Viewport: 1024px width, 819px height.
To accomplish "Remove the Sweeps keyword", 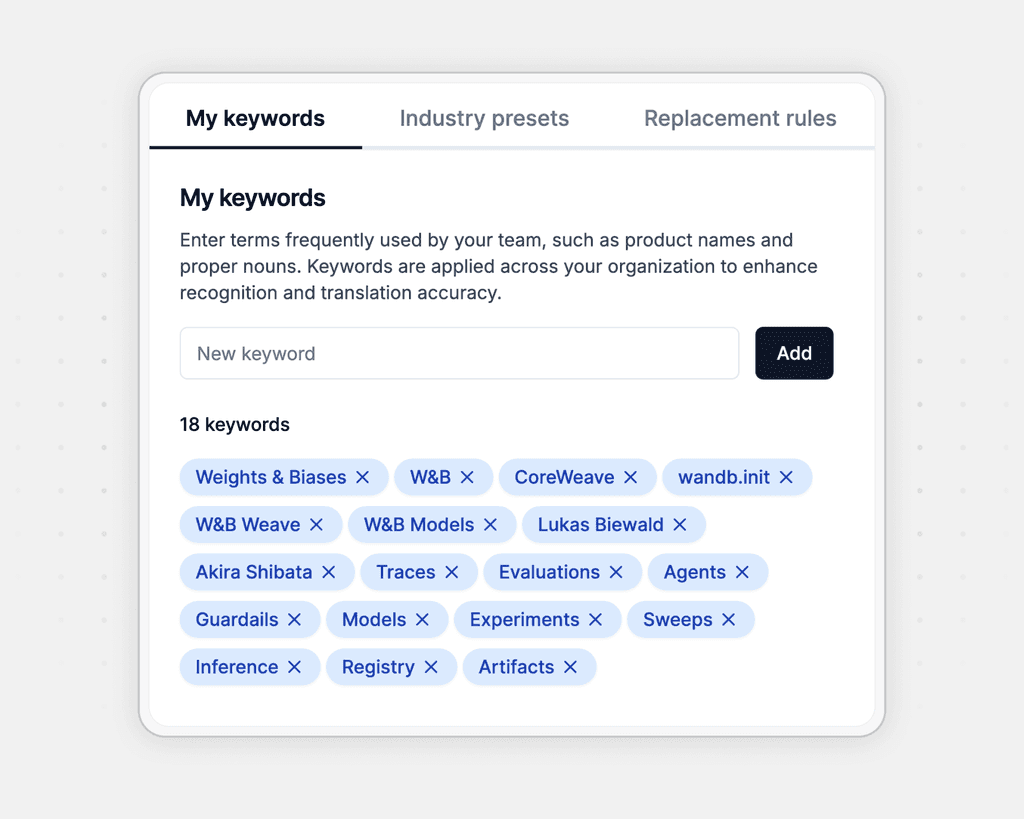I will 729,620.
